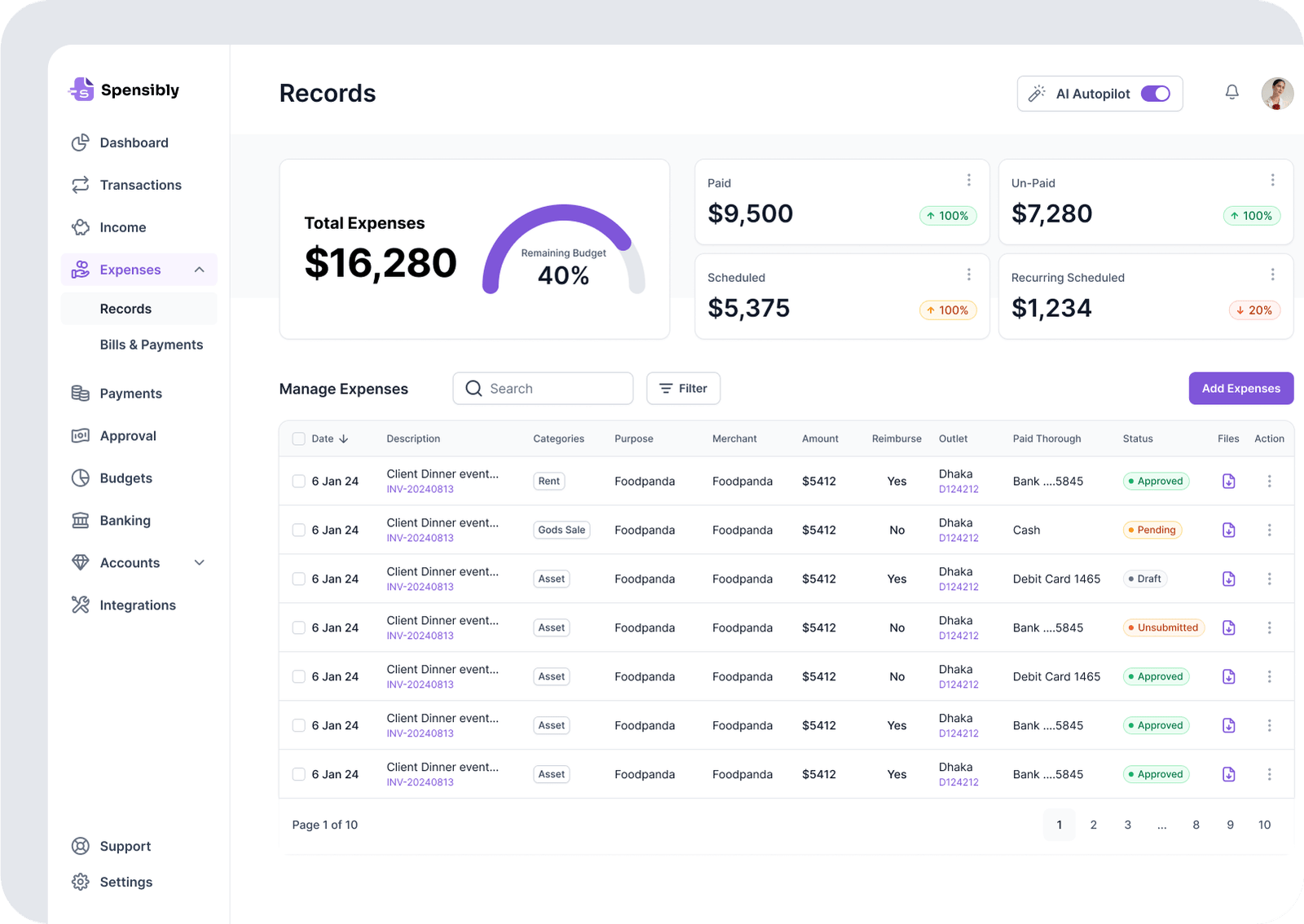The height and width of the screenshot is (924, 1304).
Task: Open three-dot menu on Paid card
Action: [968, 180]
